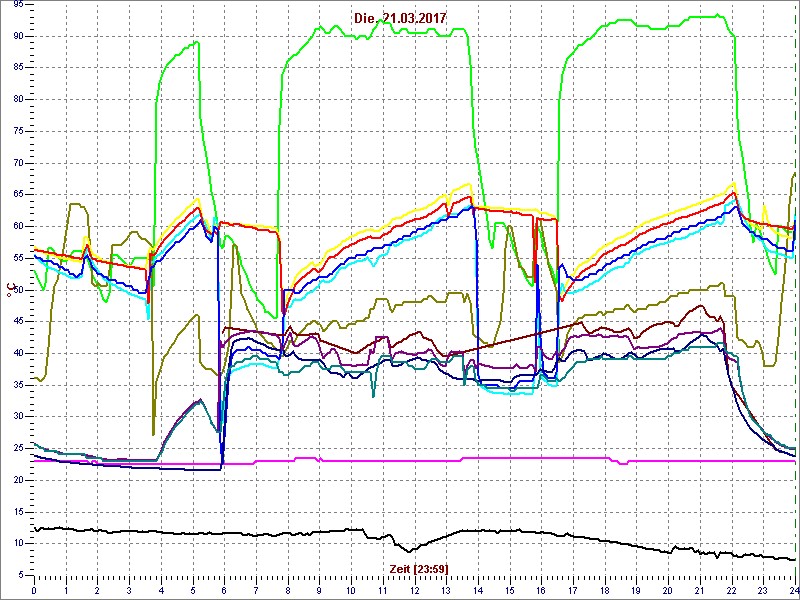
Task: Click temperature axis value "30"
Action: click(17, 416)
